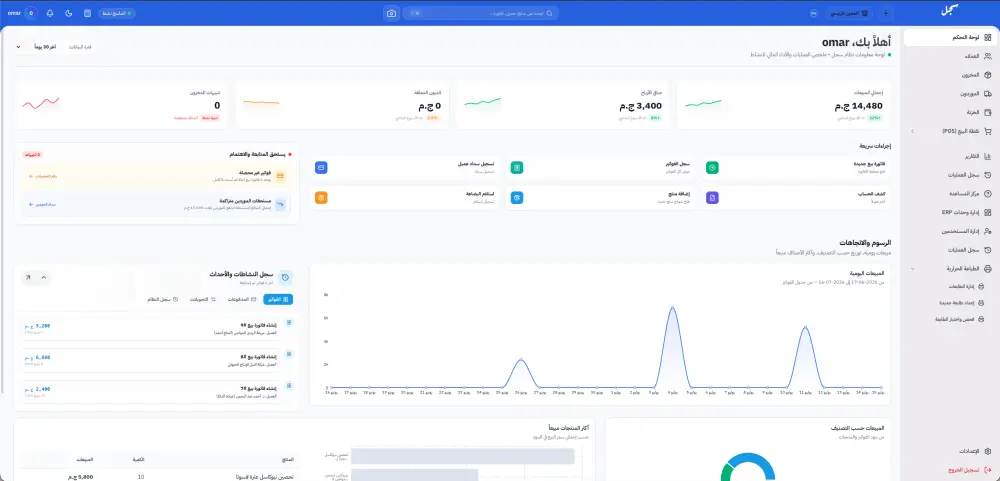Open the calculator icon in top bar
Screen dimensions: 1000x481
87,13
